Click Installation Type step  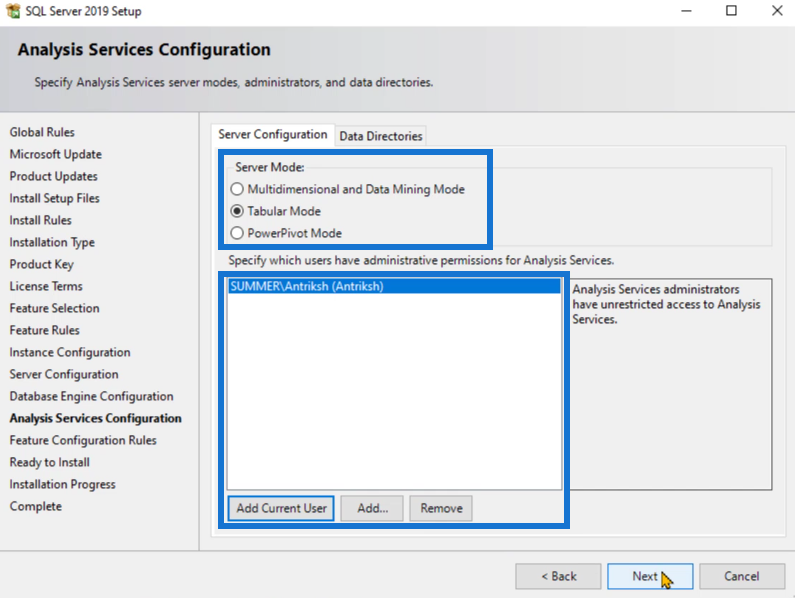click(52, 242)
